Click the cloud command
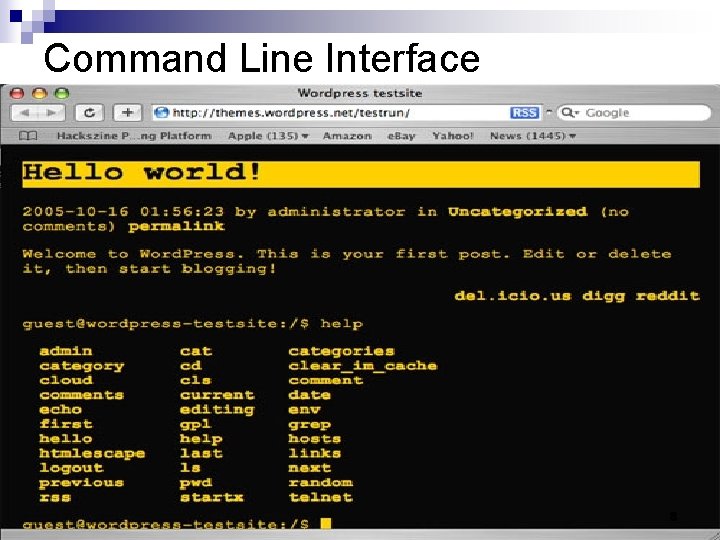Image resolution: width=720 pixels, height=540 pixels. pos(66,381)
